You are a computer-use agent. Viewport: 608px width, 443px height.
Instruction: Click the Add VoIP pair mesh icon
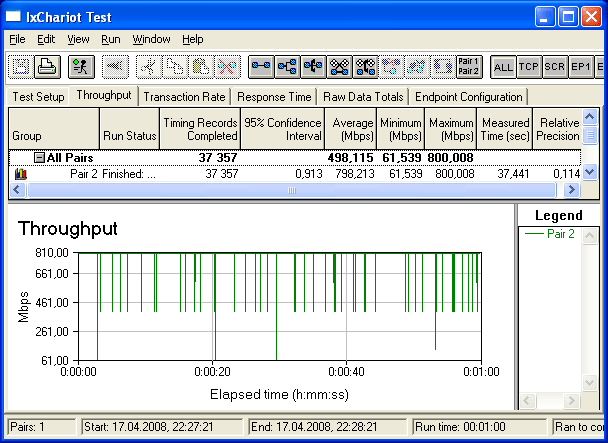coord(339,67)
